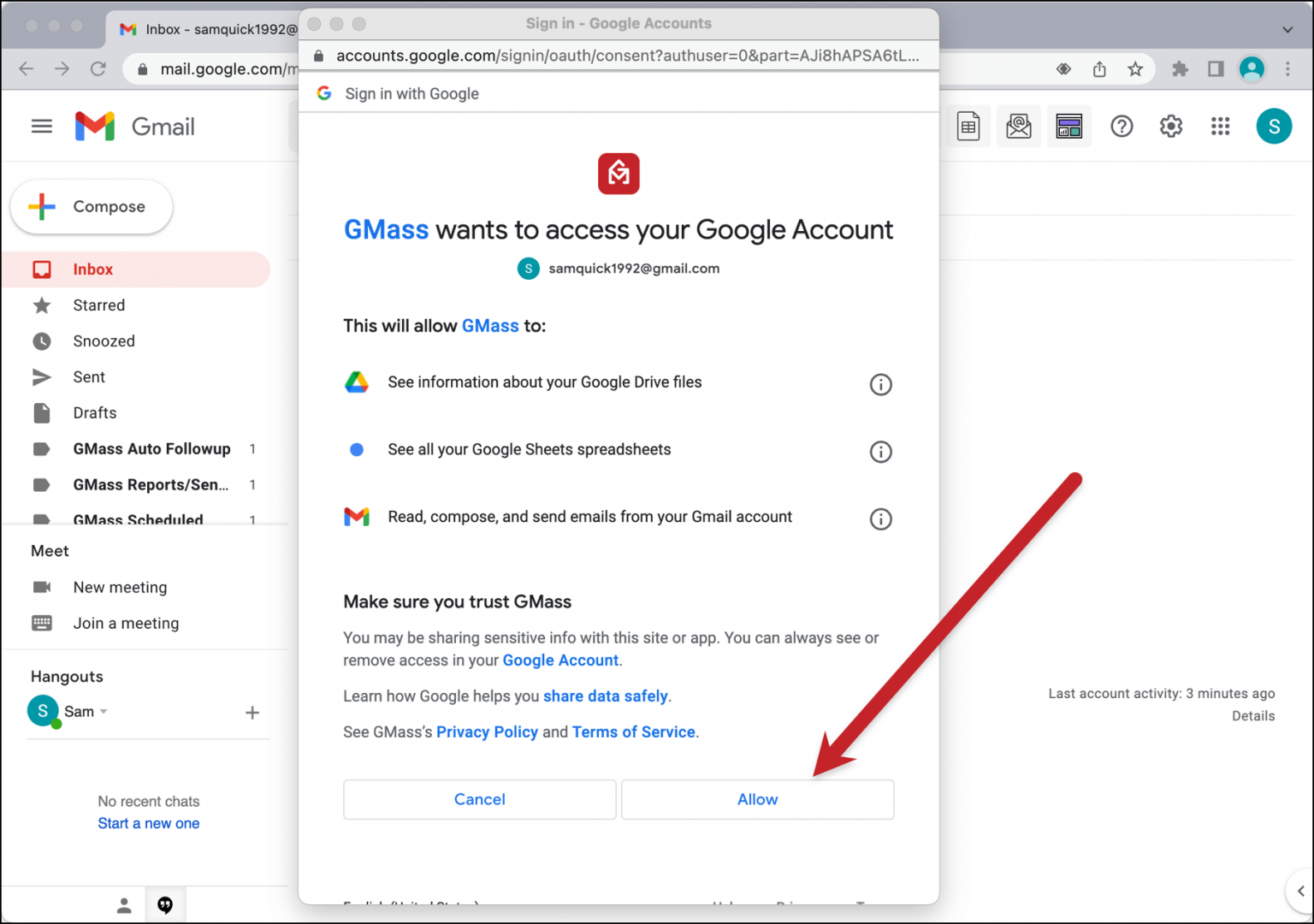Open the GMass reports dashboard icon
1314x924 pixels.
[1068, 126]
